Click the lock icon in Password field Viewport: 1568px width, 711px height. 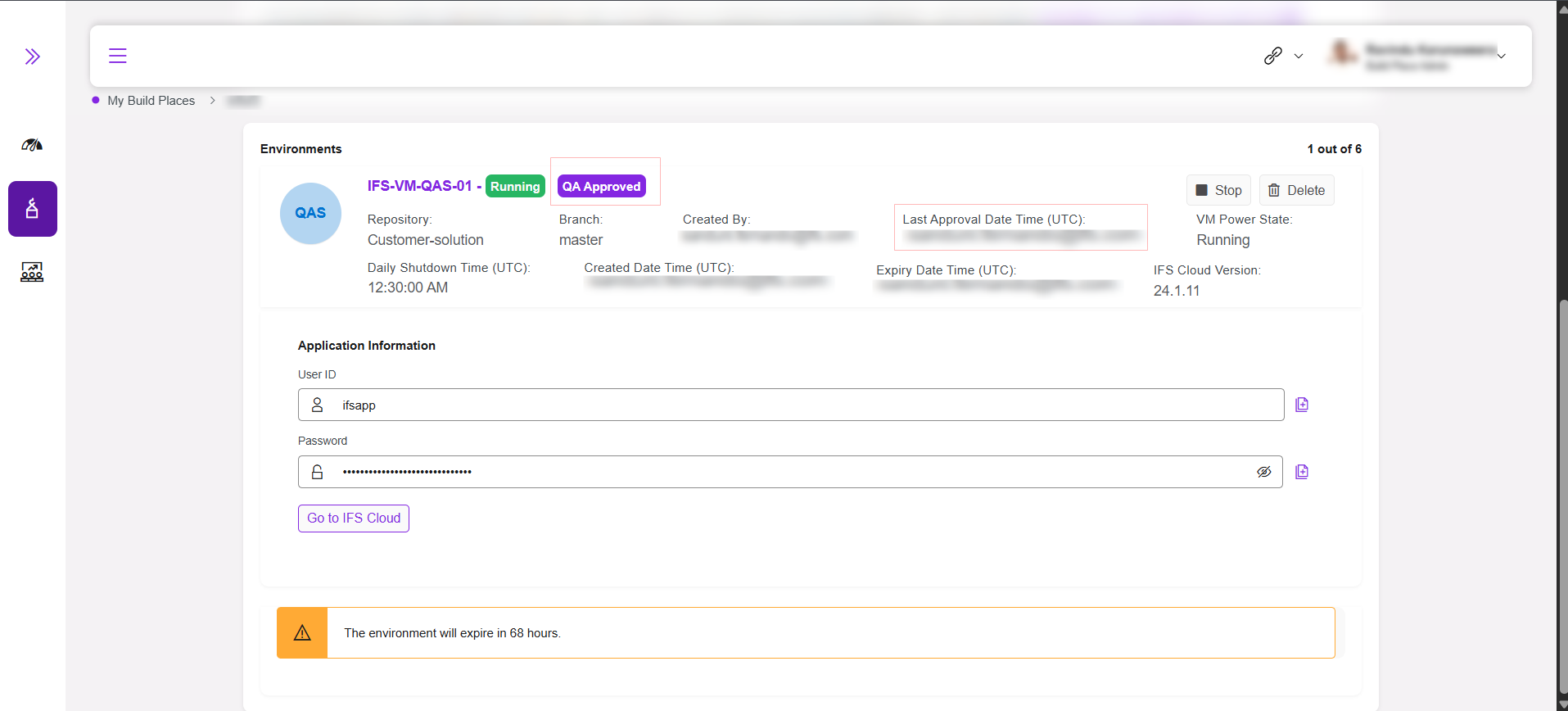[318, 472]
